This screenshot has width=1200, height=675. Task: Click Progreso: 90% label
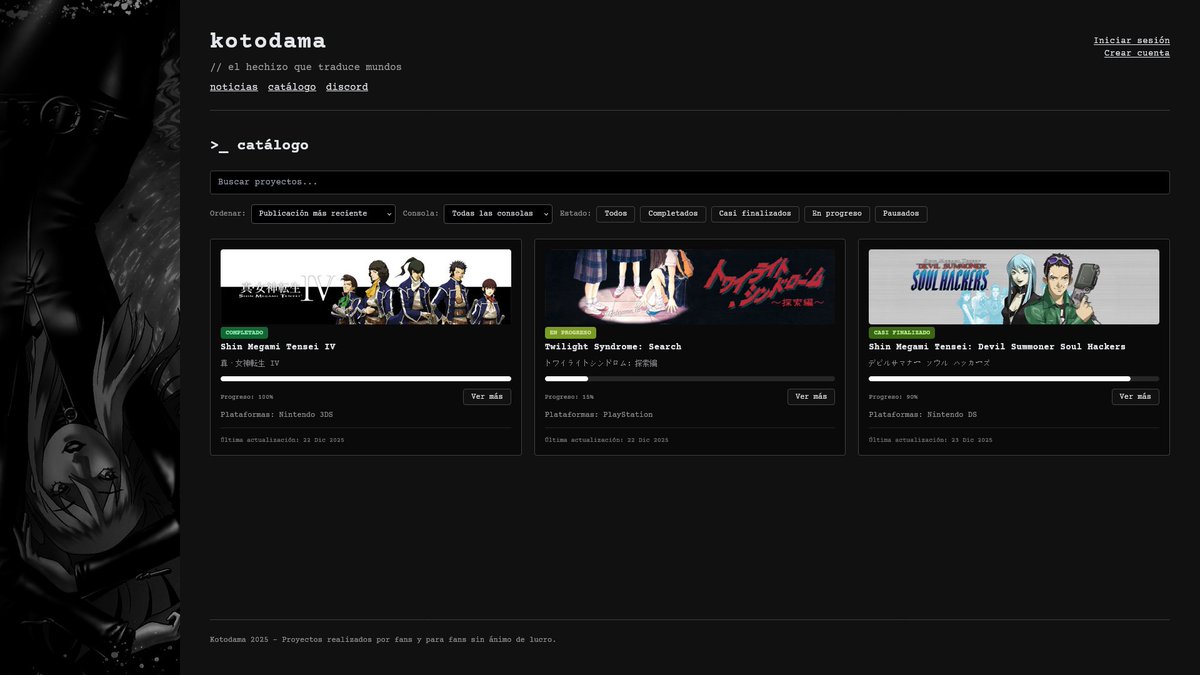coord(893,397)
